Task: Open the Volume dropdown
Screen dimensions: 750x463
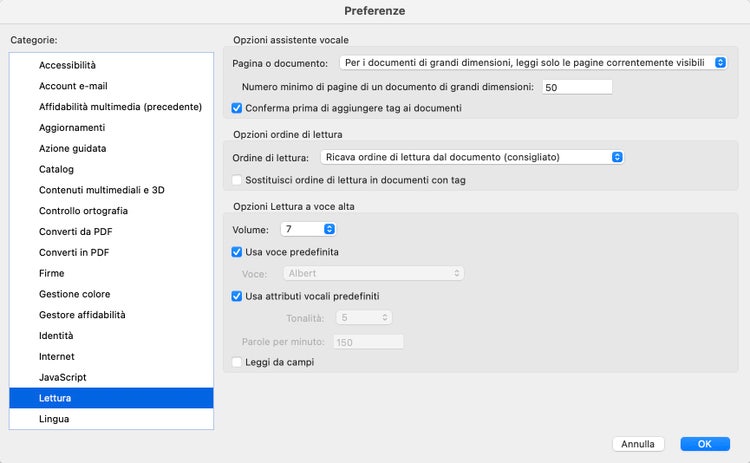Action: (x=307, y=229)
